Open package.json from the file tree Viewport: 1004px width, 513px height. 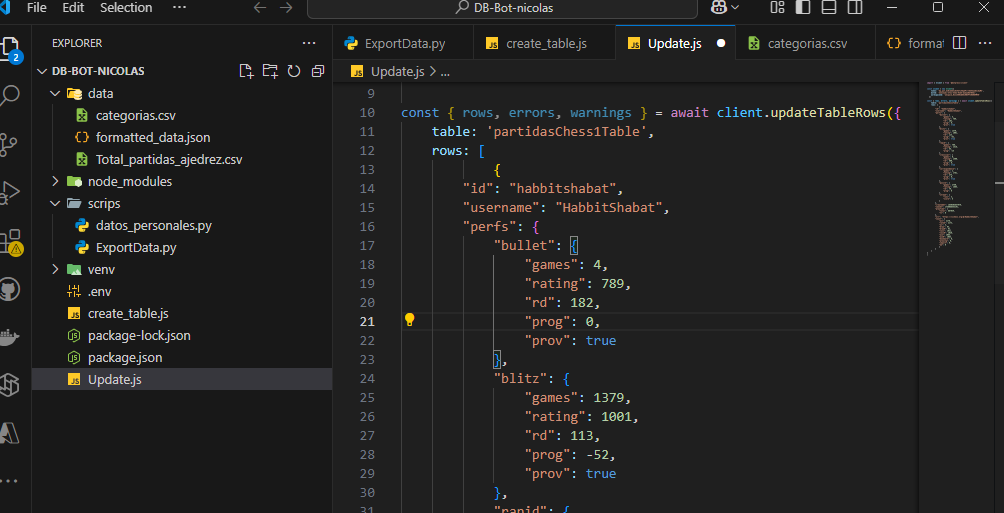[124, 357]
